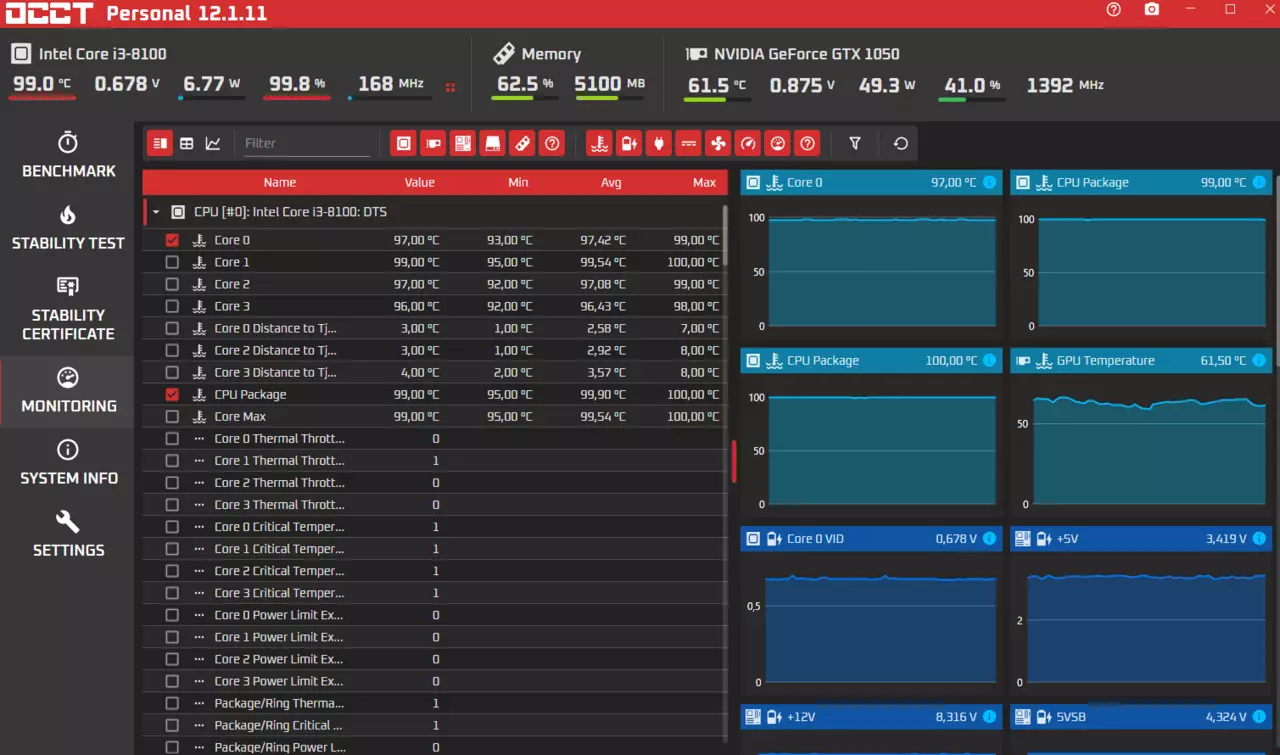Toggle the fan sensor filter icon
This screenshot has width=1280, height=755.
[718, 143]
